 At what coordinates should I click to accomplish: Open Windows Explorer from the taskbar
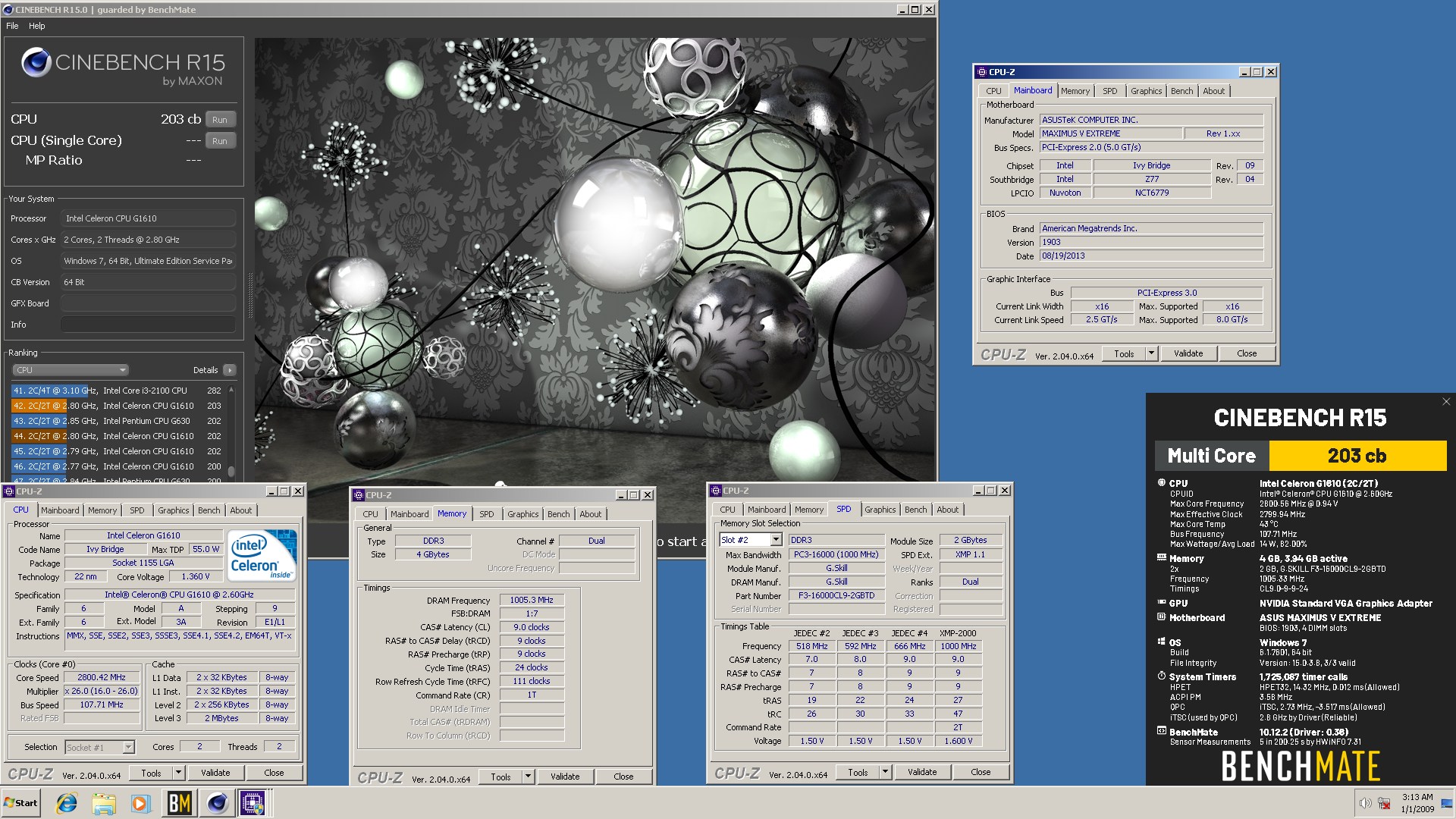coord(104,803)
